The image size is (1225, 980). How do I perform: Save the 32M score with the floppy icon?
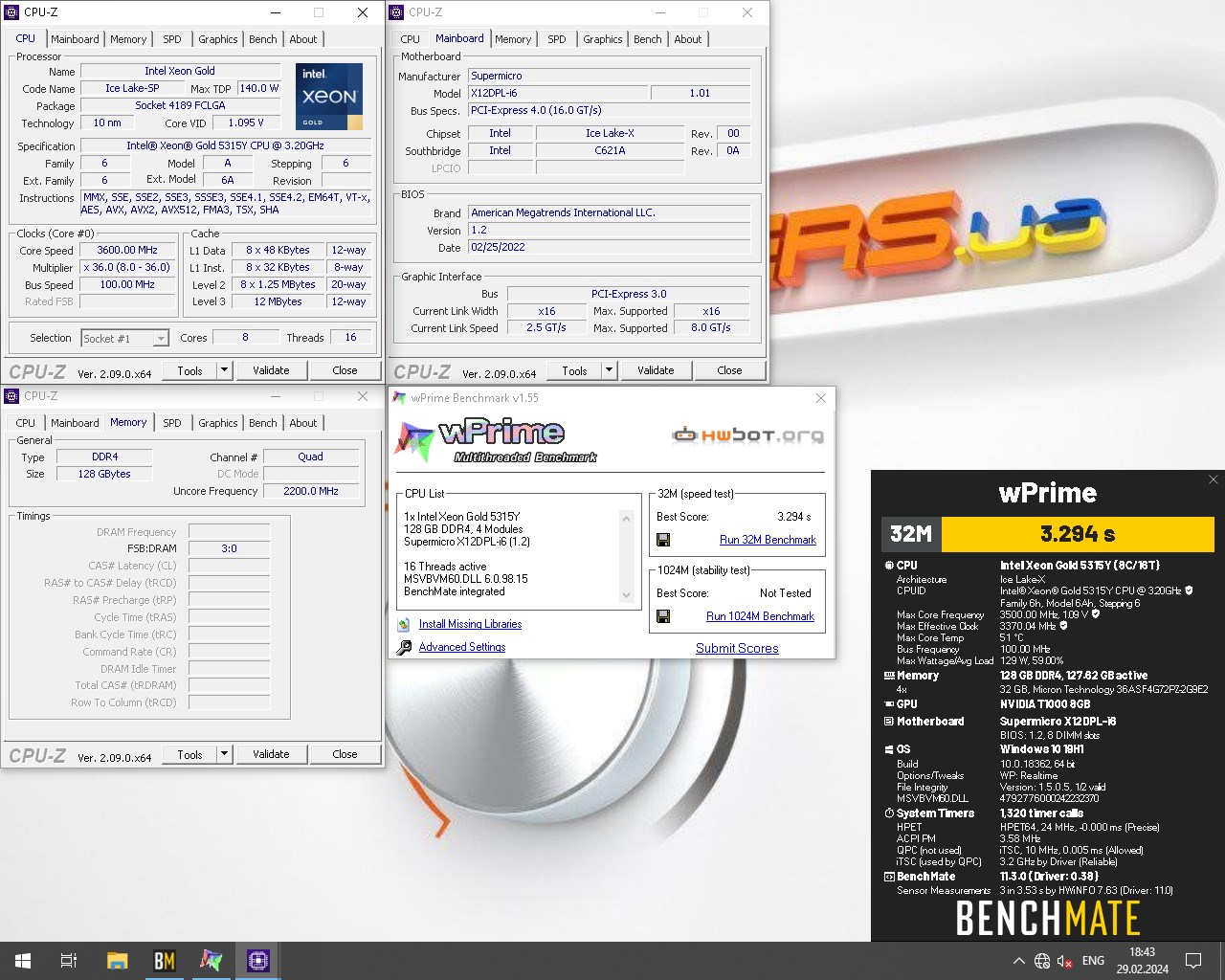pyautogui.click(x=662, y=540)
